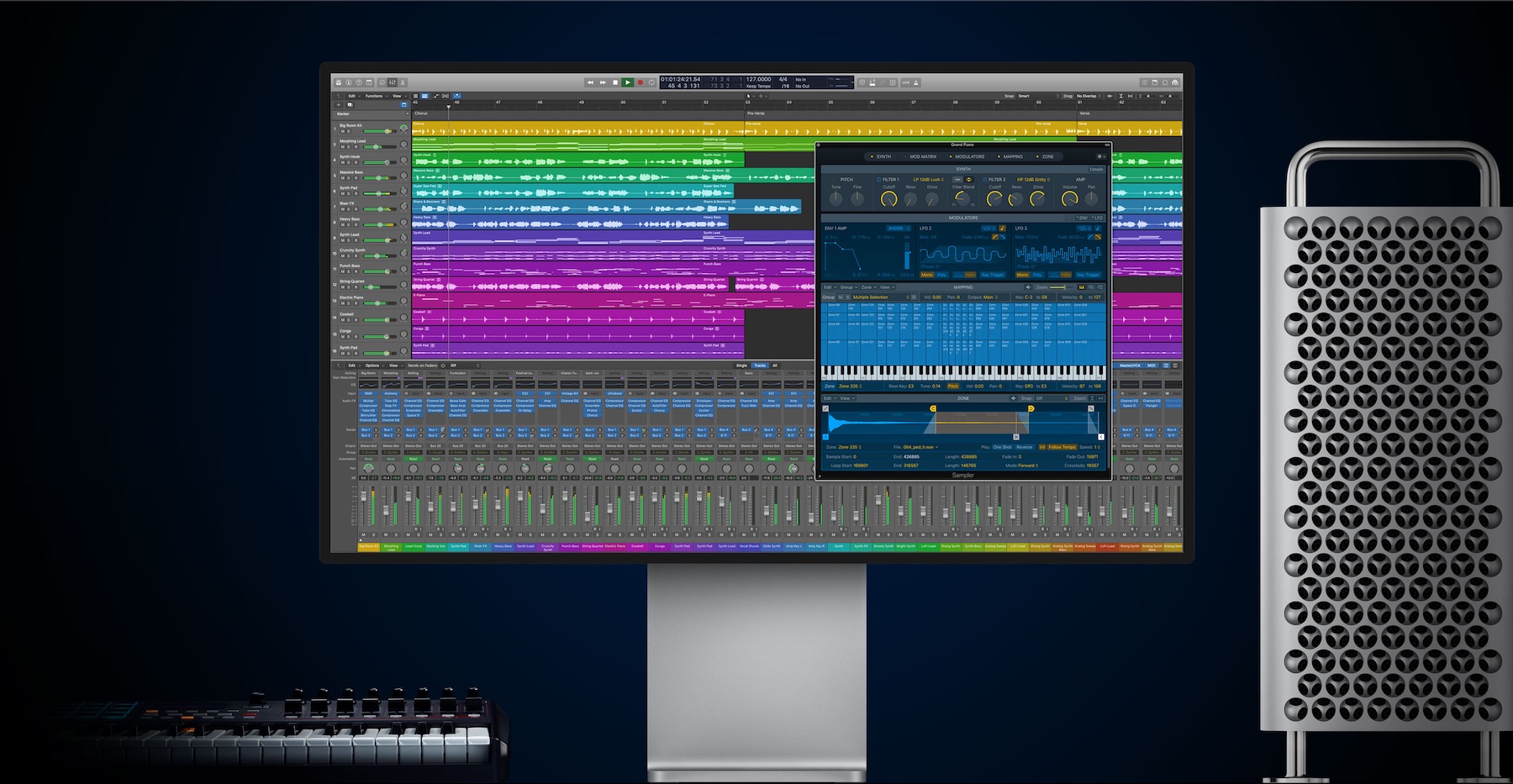Click the Stop button in the transport
This screenshot has height=784, width=1513.
(615, 82)
